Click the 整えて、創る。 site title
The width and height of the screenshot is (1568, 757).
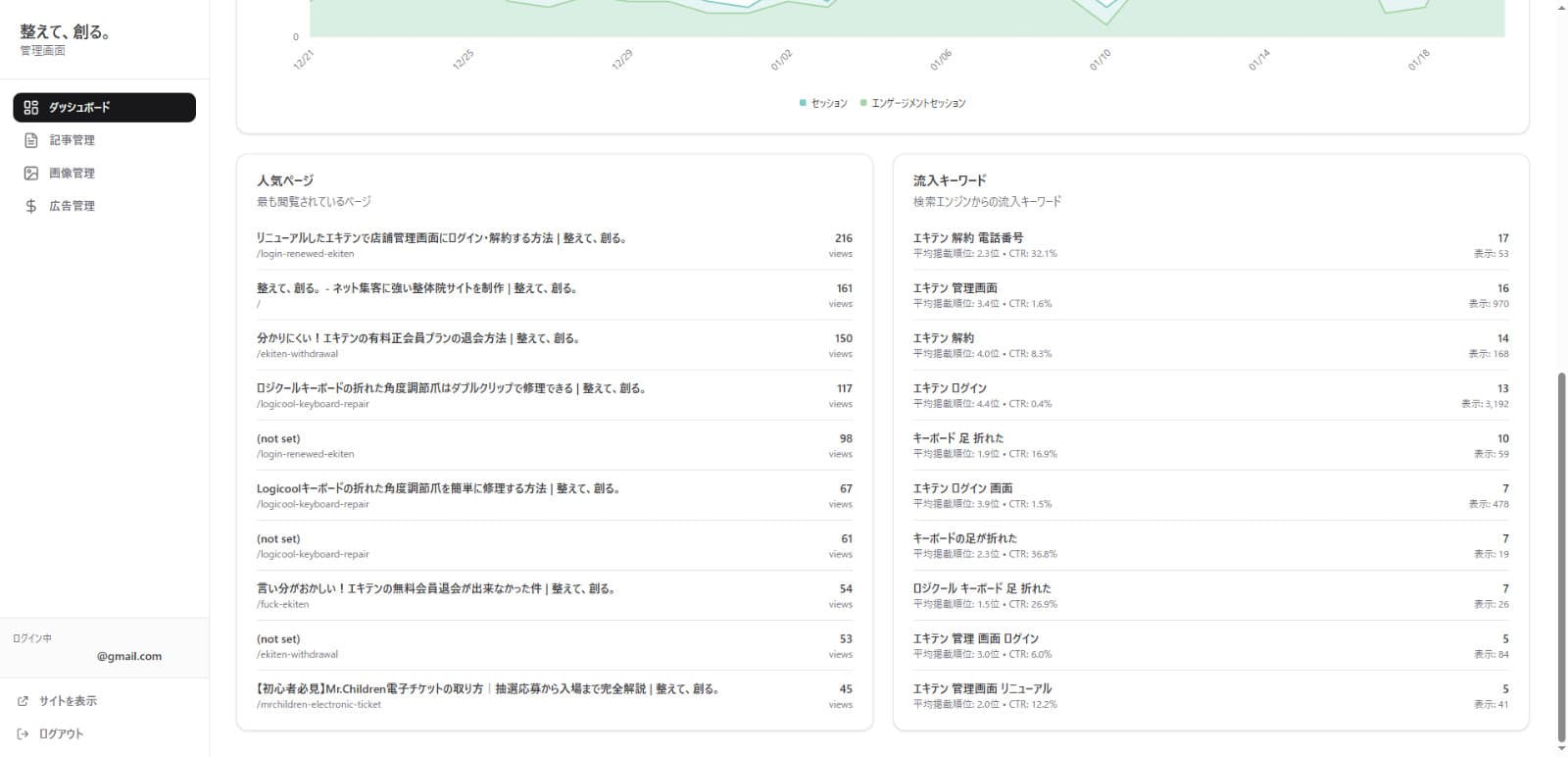pyautogui.click(x=65, y=32)
